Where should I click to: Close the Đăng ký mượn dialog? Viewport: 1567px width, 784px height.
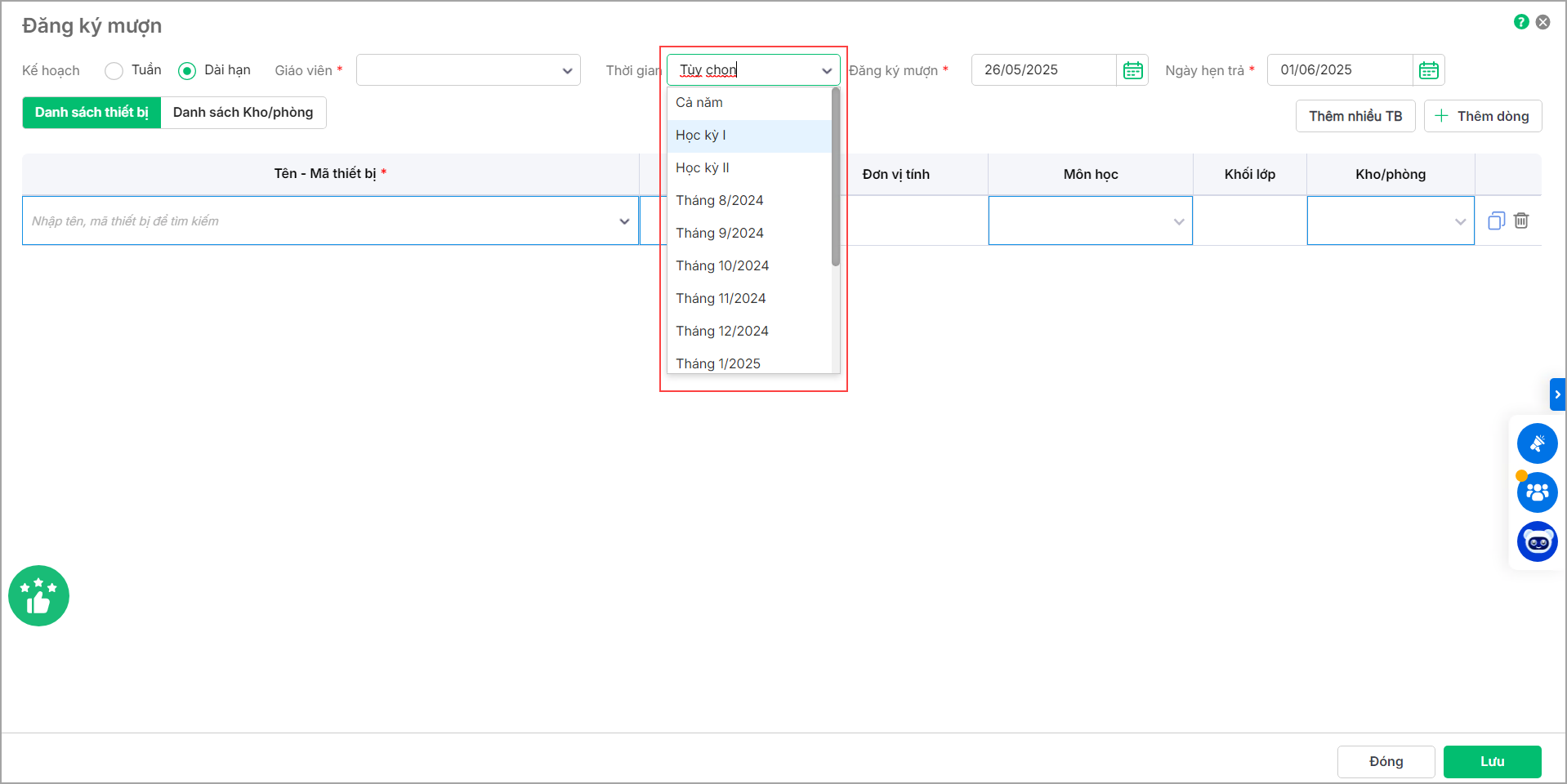[1543, 22]
